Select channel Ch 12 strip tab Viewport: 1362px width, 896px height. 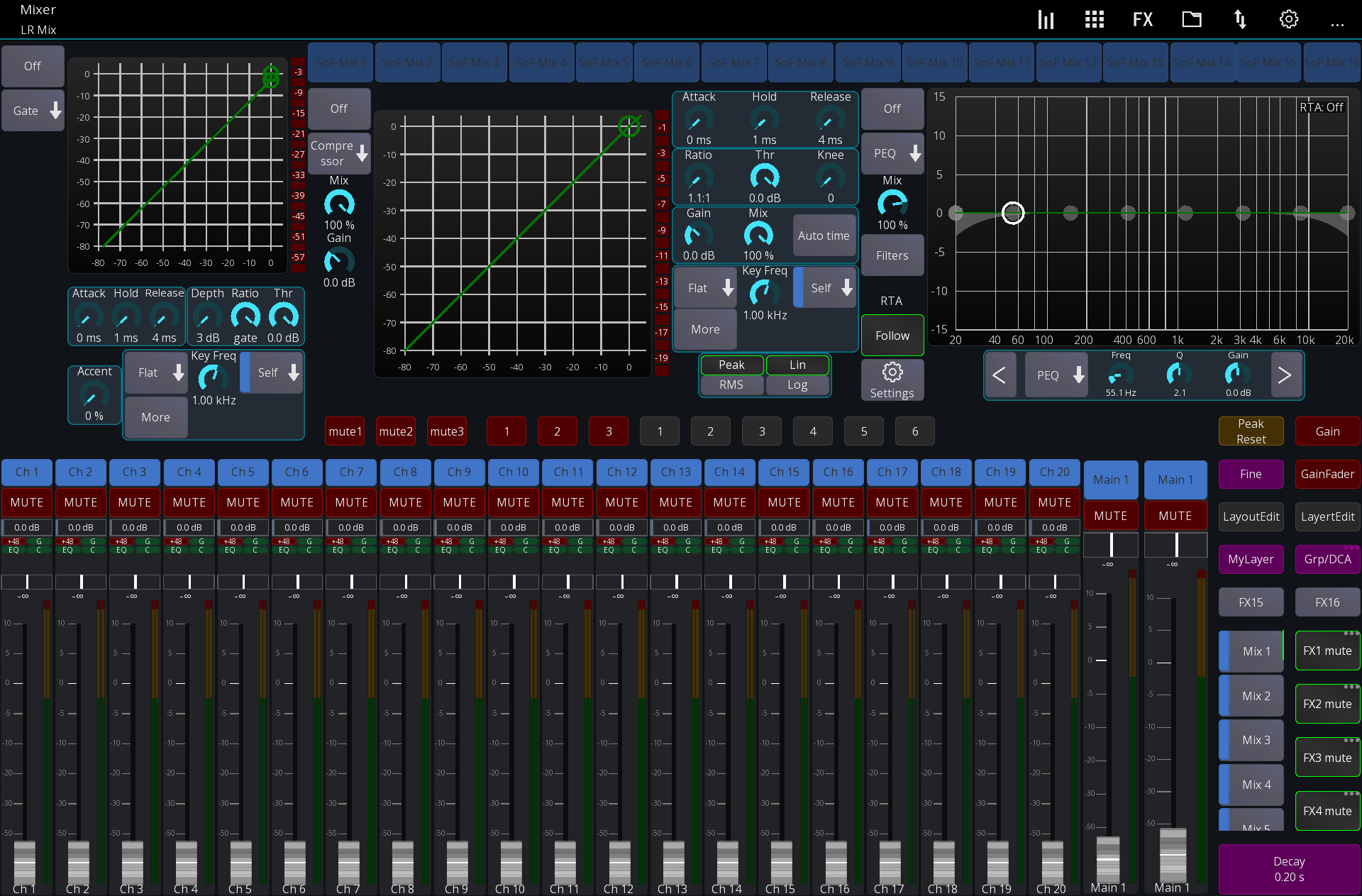tap(621, 472)
